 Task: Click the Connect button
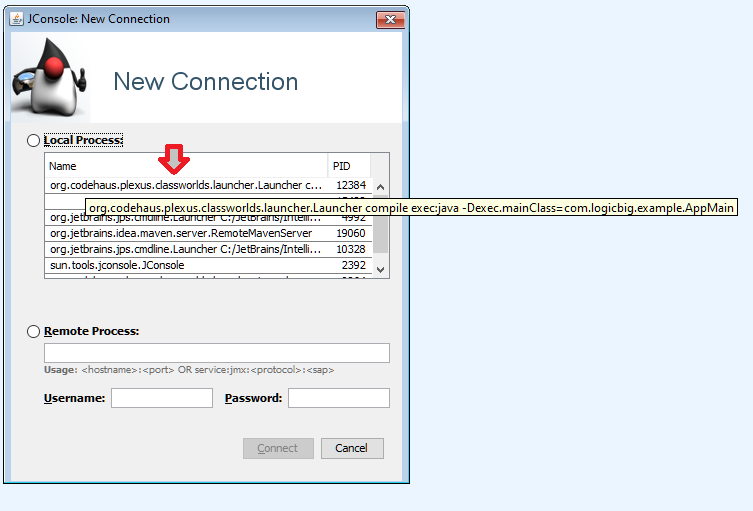278,448
